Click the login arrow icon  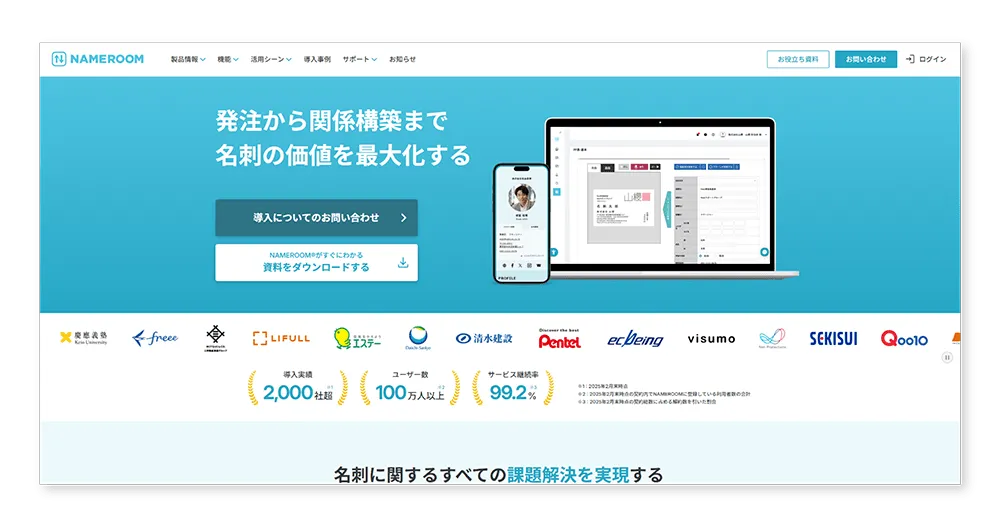910,59
